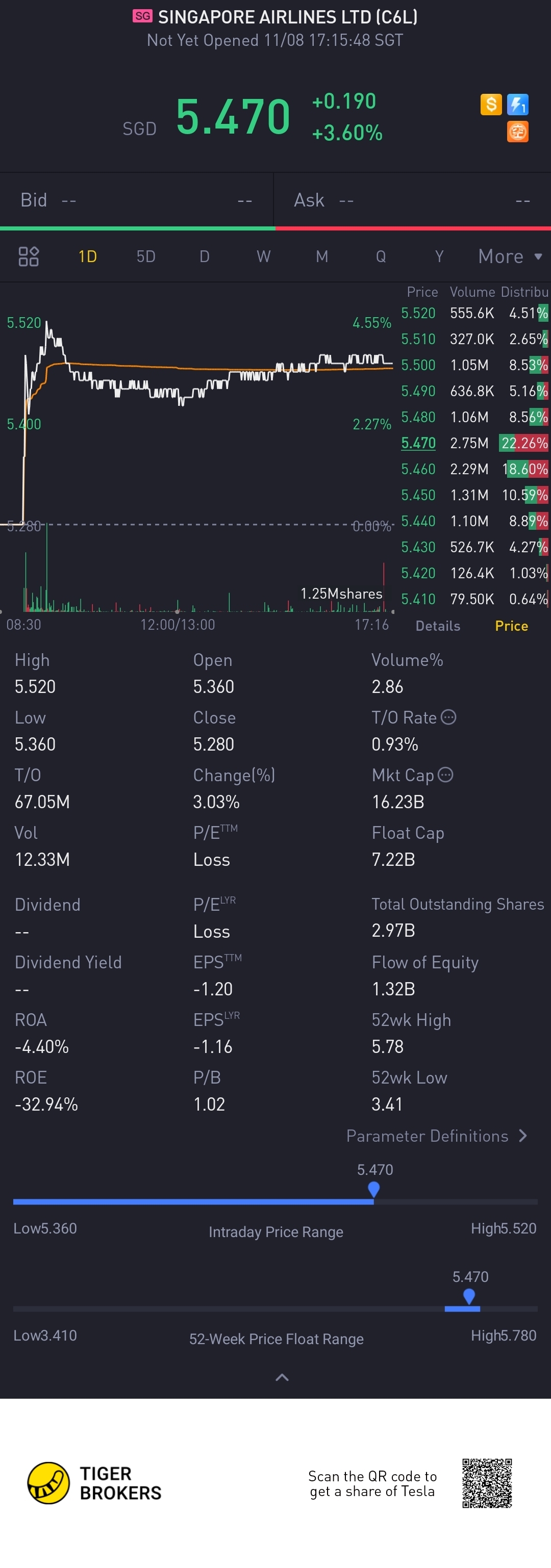Screen dimensions: 551x1568
Task: Switch to the Y yearly chart tab
Action: pos(439,256)
